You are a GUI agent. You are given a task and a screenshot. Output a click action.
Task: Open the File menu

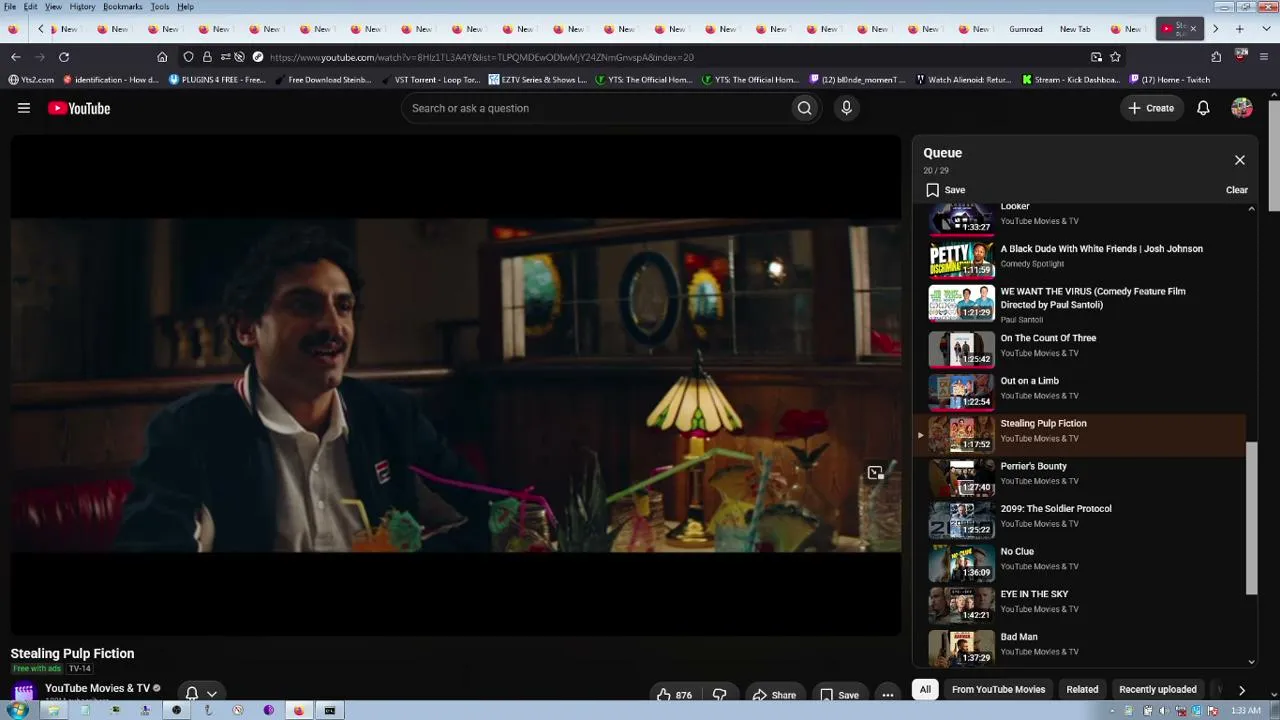(x=10, y=7)
